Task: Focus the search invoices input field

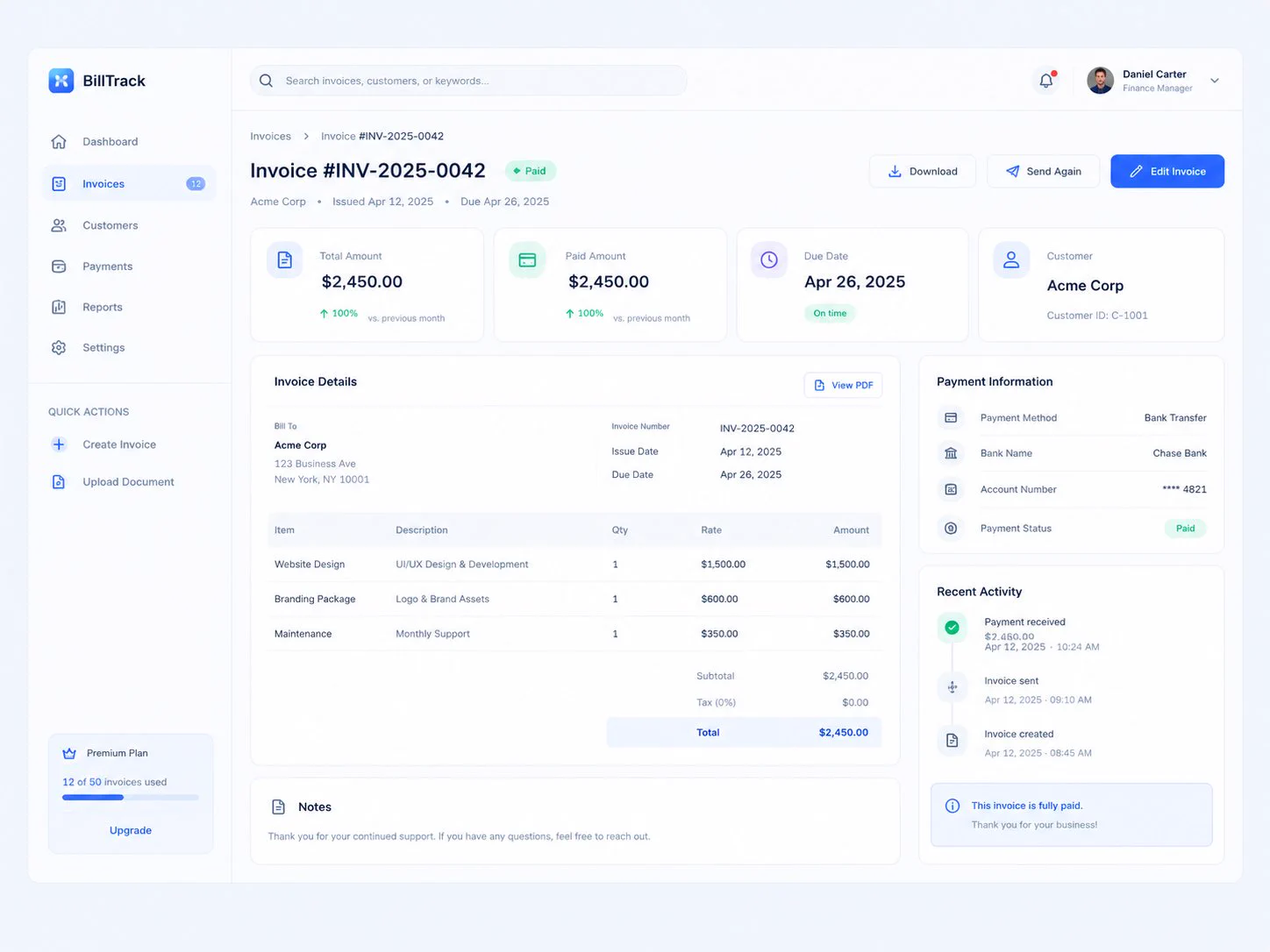Action: click(468, 81)
